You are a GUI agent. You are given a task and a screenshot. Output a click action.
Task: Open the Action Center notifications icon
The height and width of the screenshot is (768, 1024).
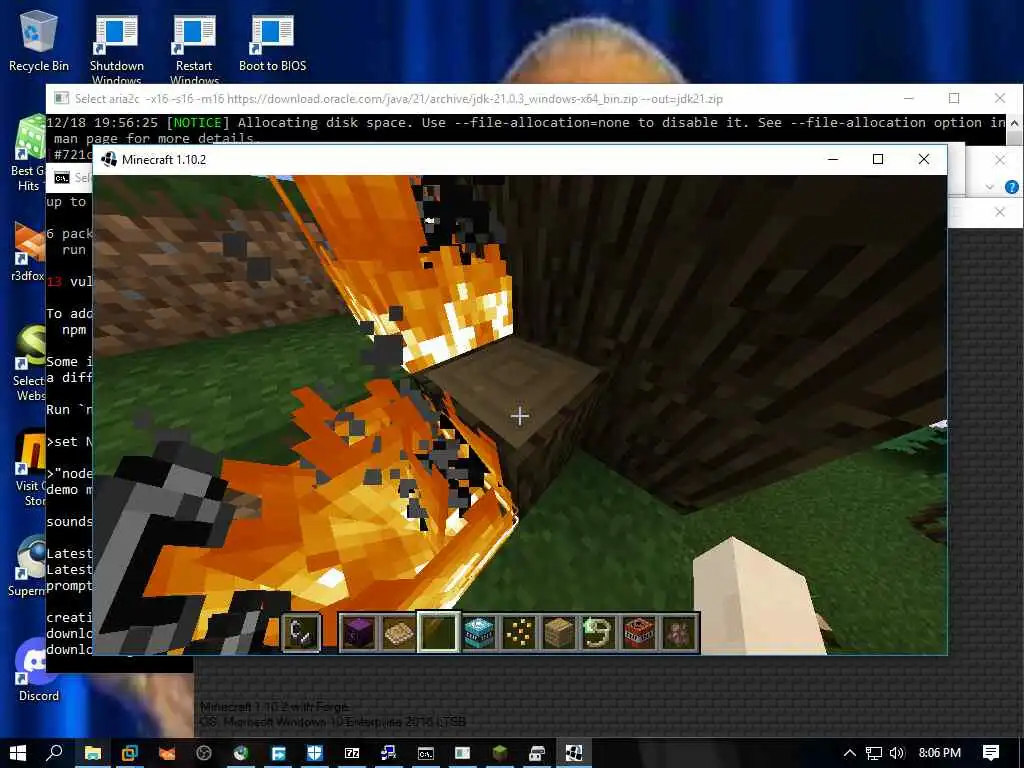(x=991, y=753)
